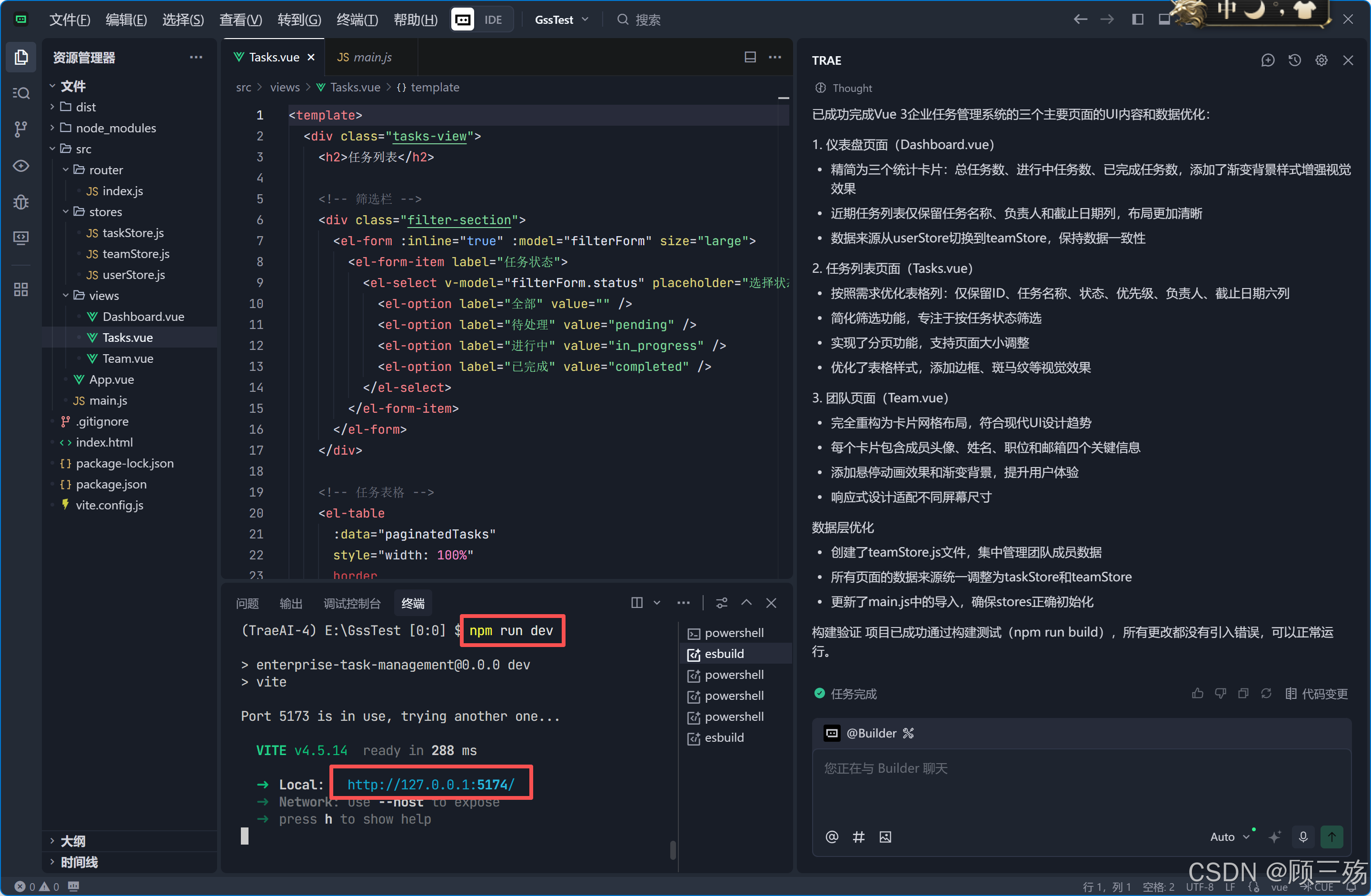
Task: Open TRAE panel settings gear
Action: pyautogui.click(x=1321, y=60)
